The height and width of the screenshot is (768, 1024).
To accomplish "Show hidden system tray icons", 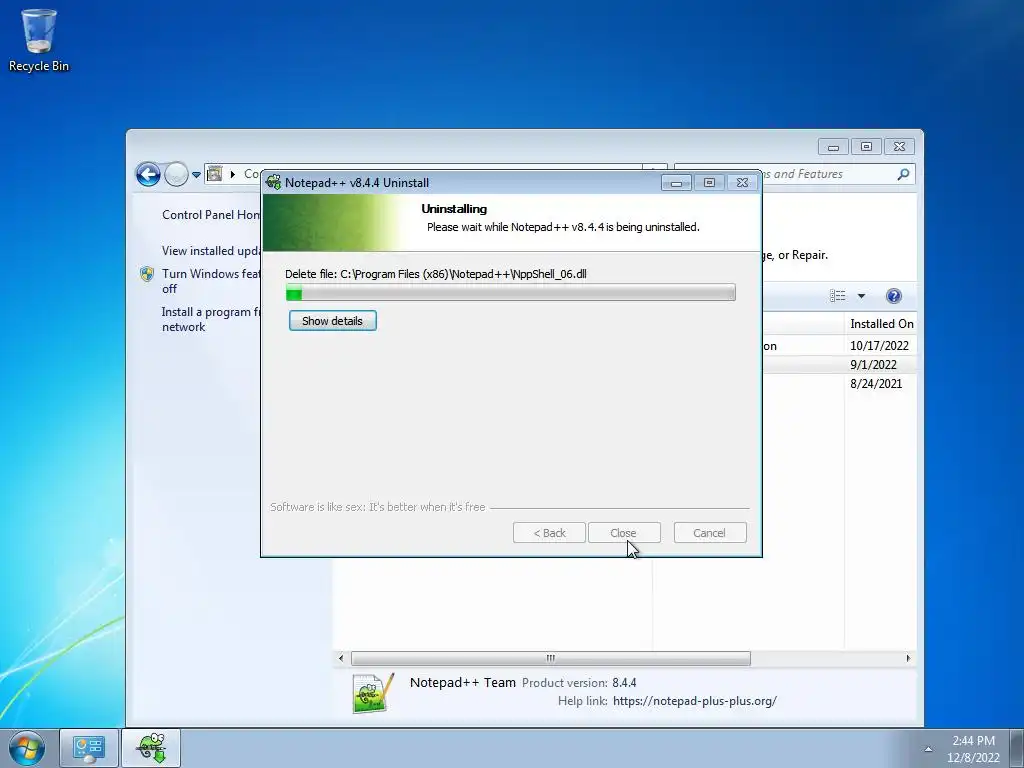I will point(928,749).
